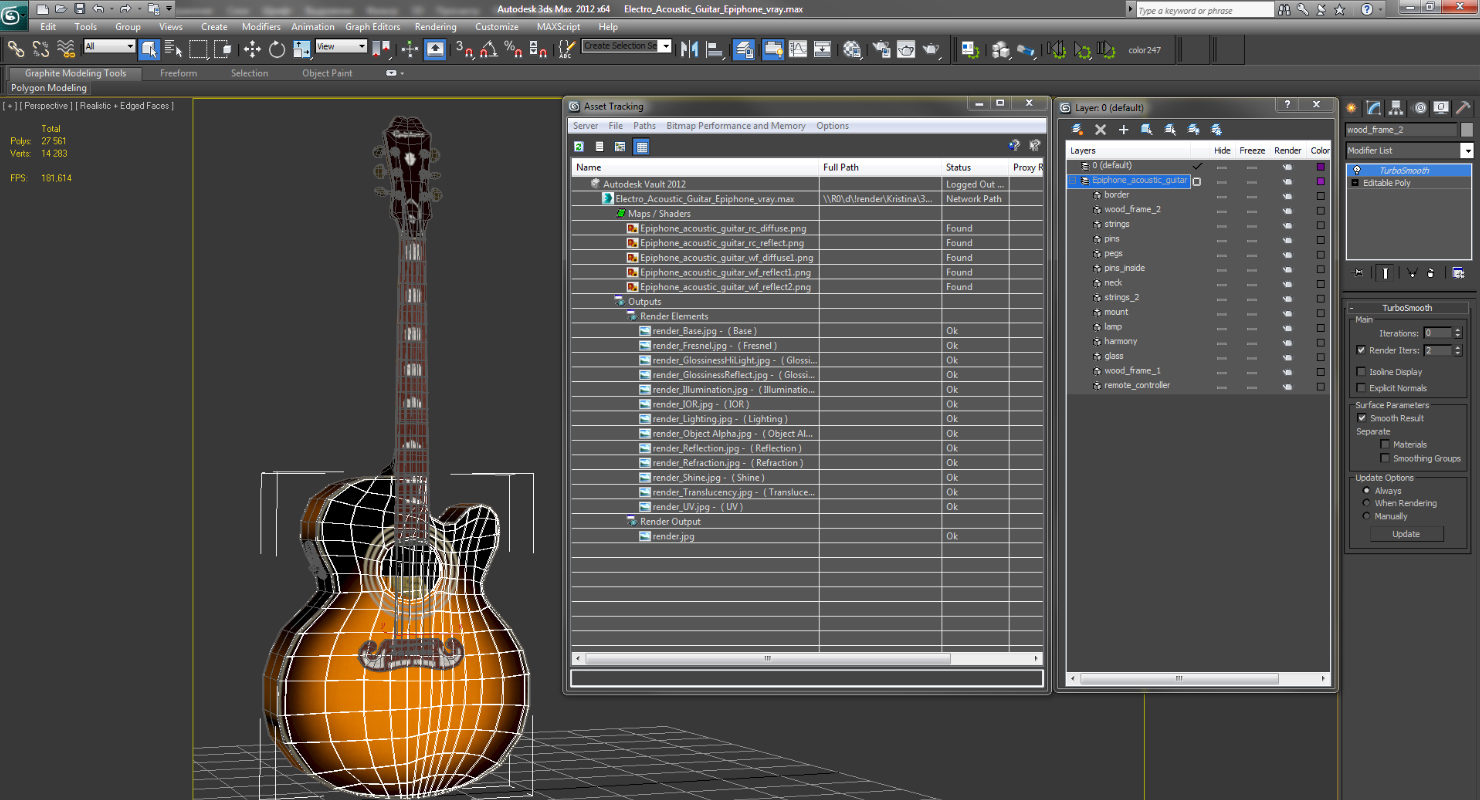1480x800 pixels.
Task: Enable Explicit Normals checkbox
Action: (1361, 387)
